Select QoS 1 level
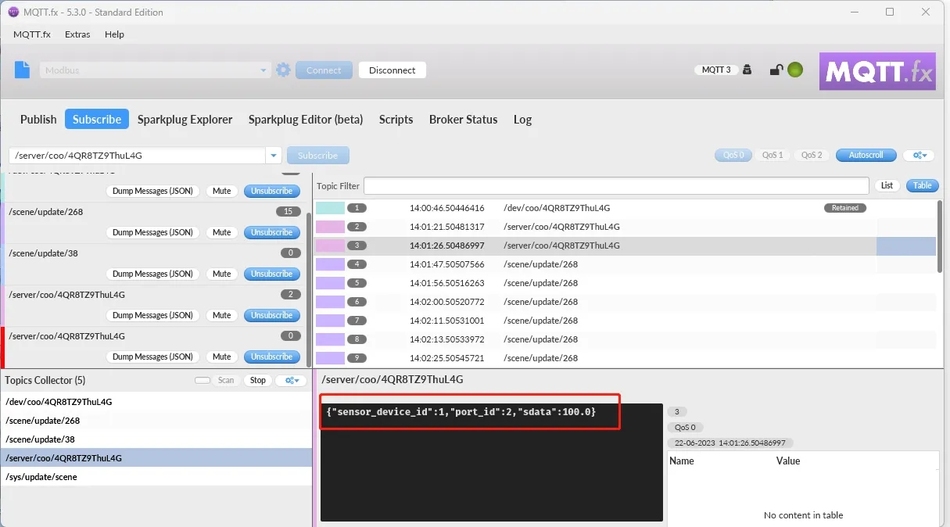Viewport: 950px width, 527px height. click(772, 155)
